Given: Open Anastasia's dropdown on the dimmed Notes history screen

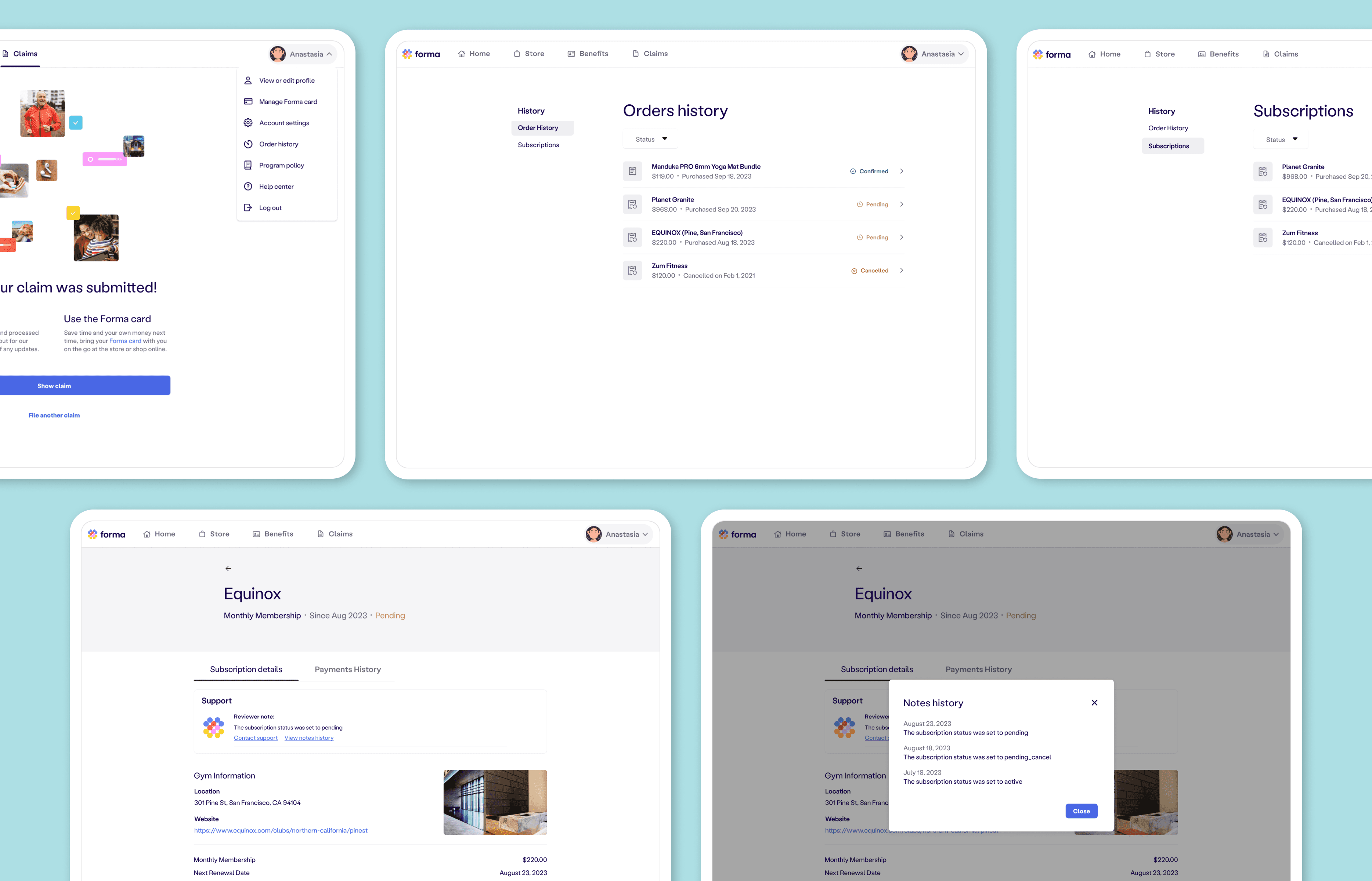Looking at the screenshot, I should point(1250,534).
